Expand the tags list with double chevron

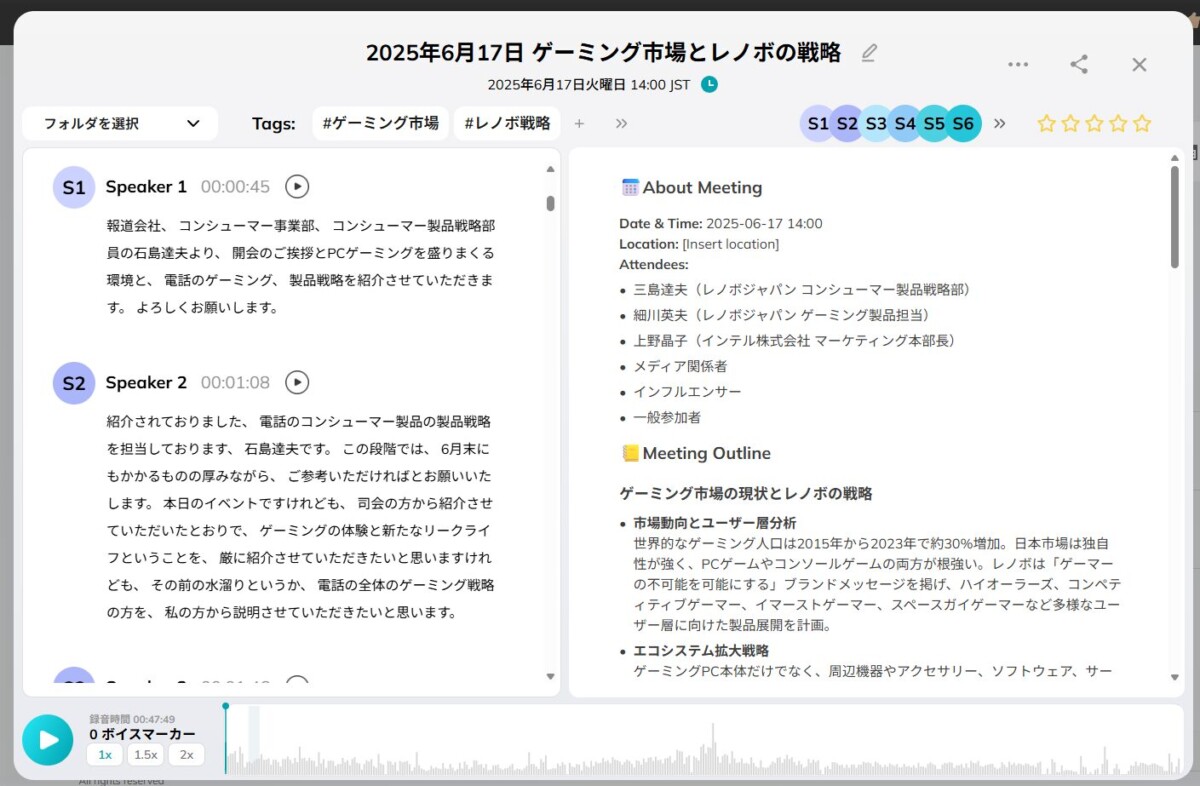click(x=621, y=123)
